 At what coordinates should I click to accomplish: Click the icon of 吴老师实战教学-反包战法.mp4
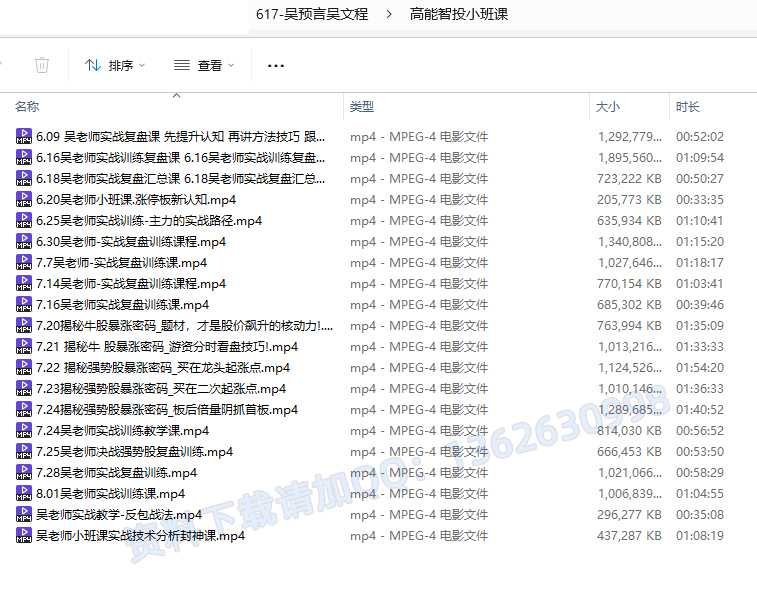tap(24, 515)
